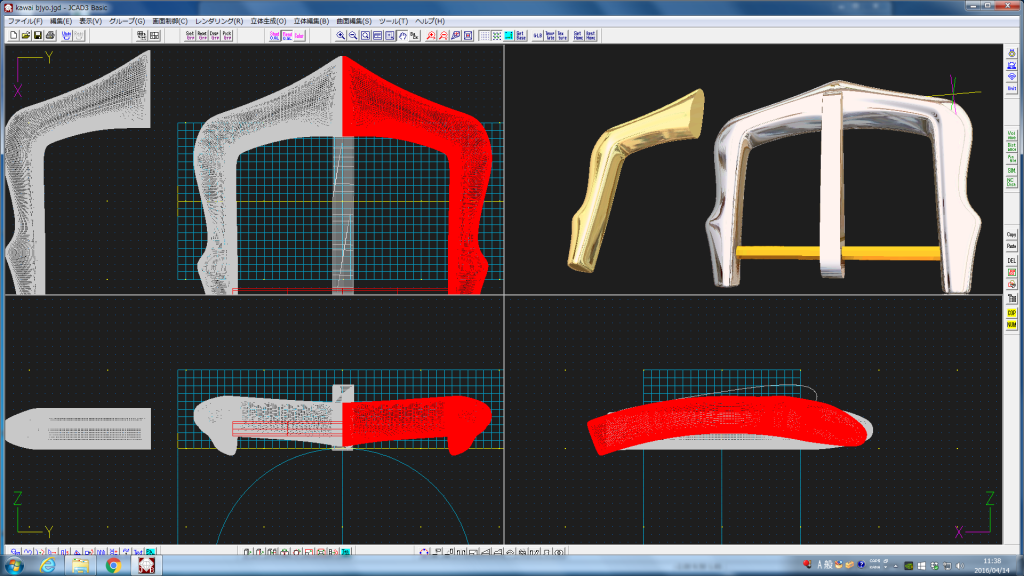Click the Zoom in magnifier icon
The height and width of the screenshot is (576, 1024).
(341, 35)
